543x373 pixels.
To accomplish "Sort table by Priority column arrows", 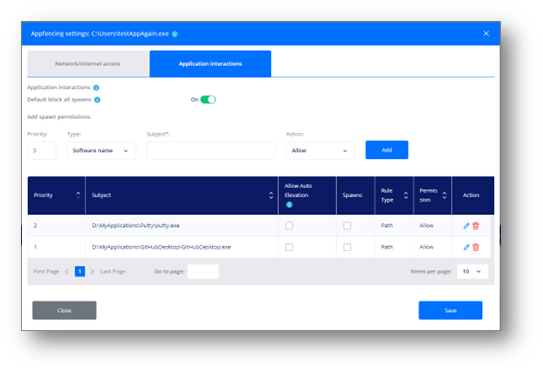I will point(78,195).
